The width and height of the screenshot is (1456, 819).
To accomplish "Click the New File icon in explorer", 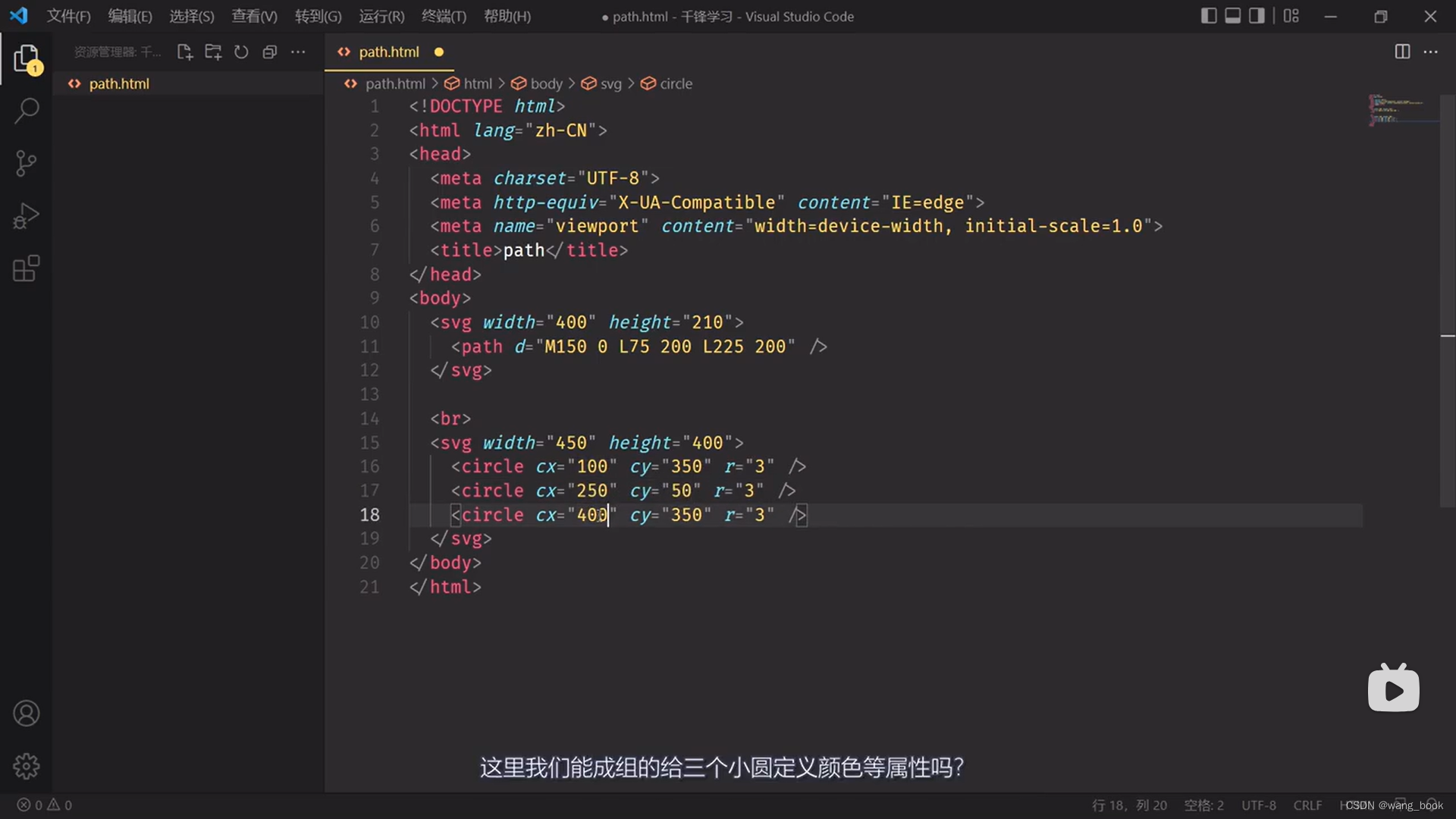I will [184, 52].
